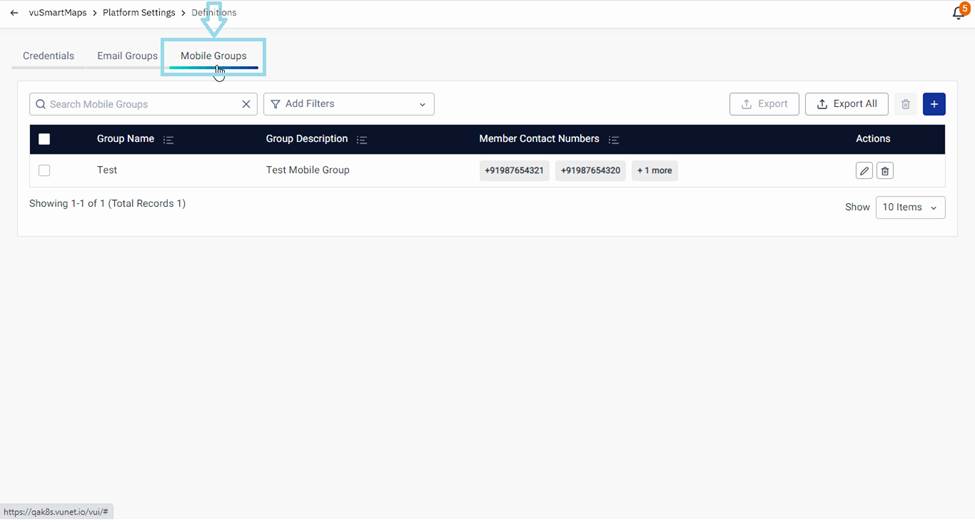Switch to the Email Groups tab
Viewport: 975px width, 522px height.
[x=127, y=56]
